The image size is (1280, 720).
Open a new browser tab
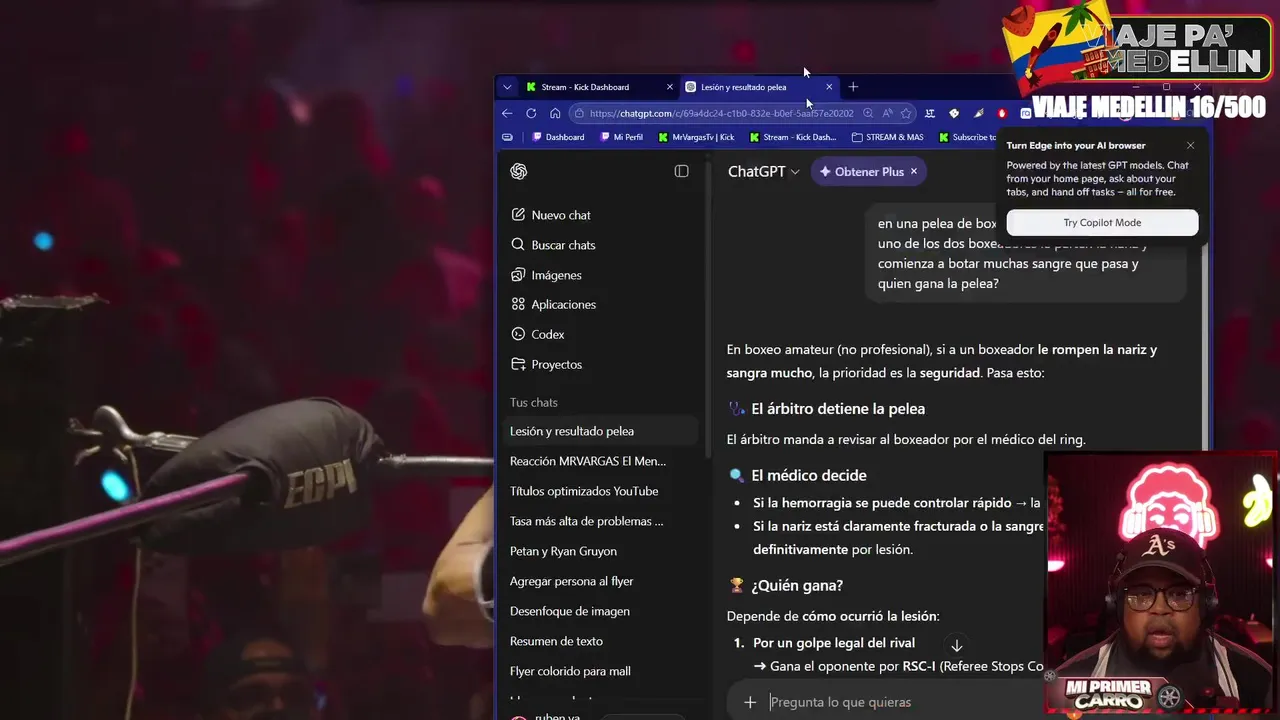[853, 87]
